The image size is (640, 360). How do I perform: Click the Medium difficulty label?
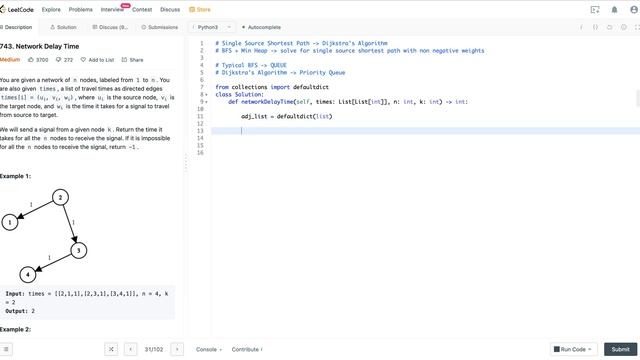tap(10, 60)
